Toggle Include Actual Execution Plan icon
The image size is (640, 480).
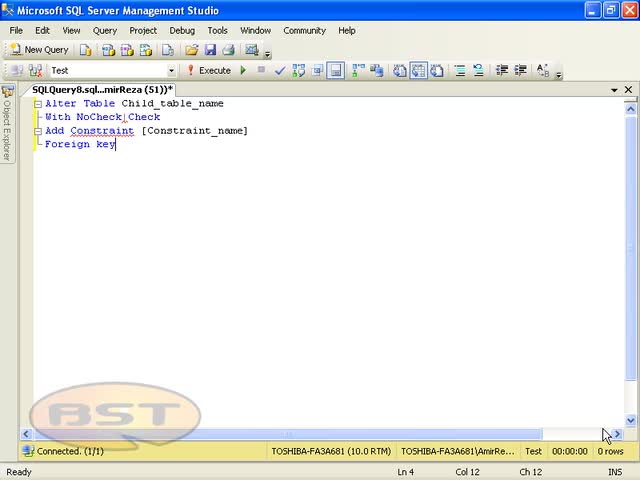pyautogui.click(x=358, y=71)
